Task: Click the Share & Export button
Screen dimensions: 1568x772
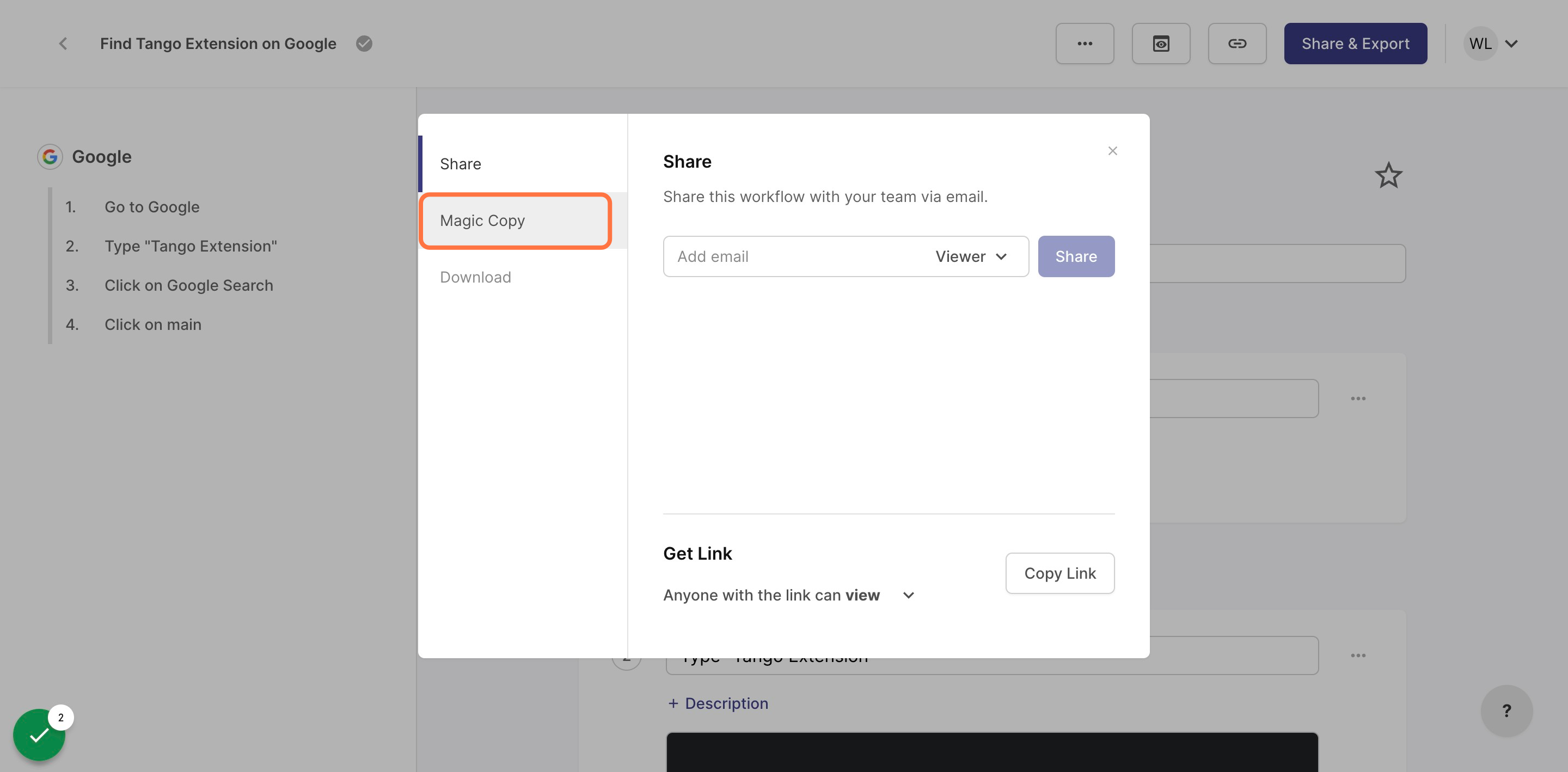Action: click(x=1355, y=43)
